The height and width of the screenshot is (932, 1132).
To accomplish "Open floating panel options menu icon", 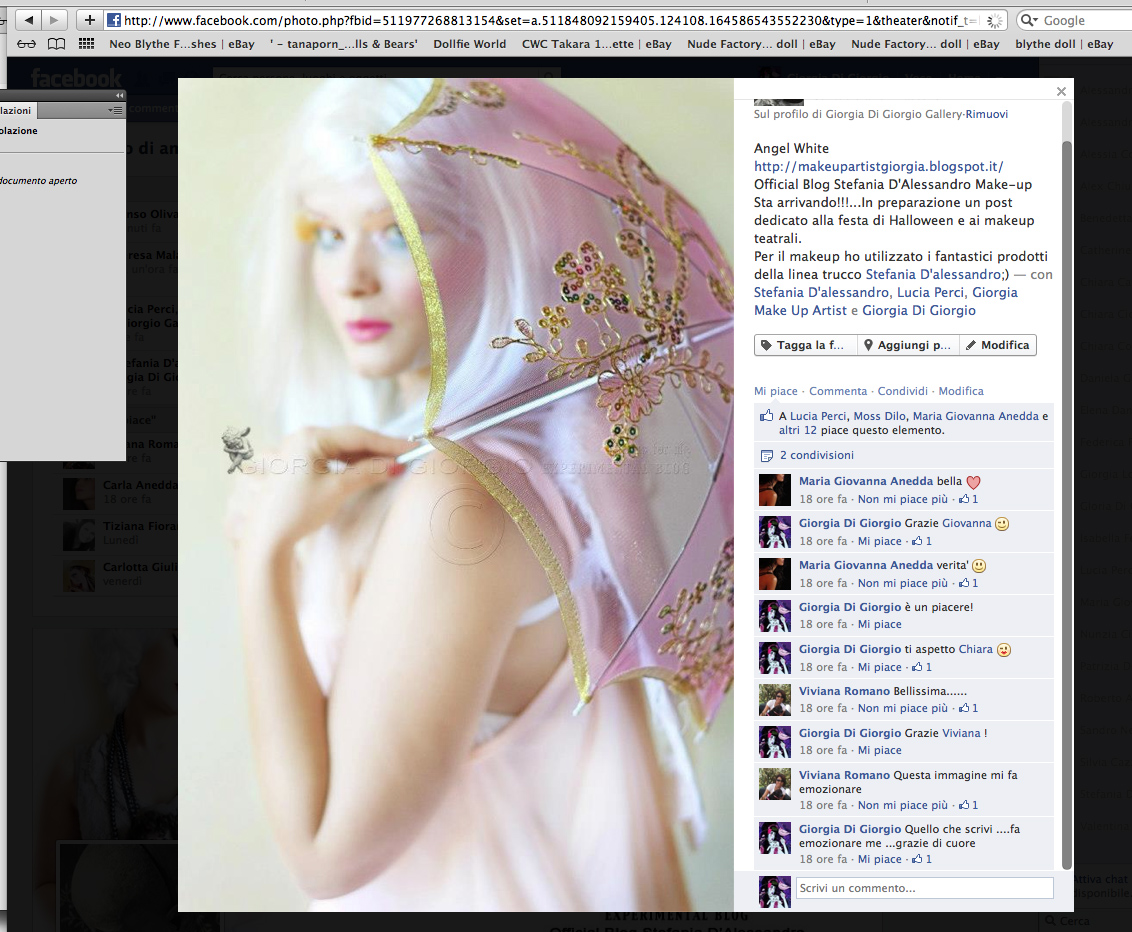I will click(x=116, y=110).
